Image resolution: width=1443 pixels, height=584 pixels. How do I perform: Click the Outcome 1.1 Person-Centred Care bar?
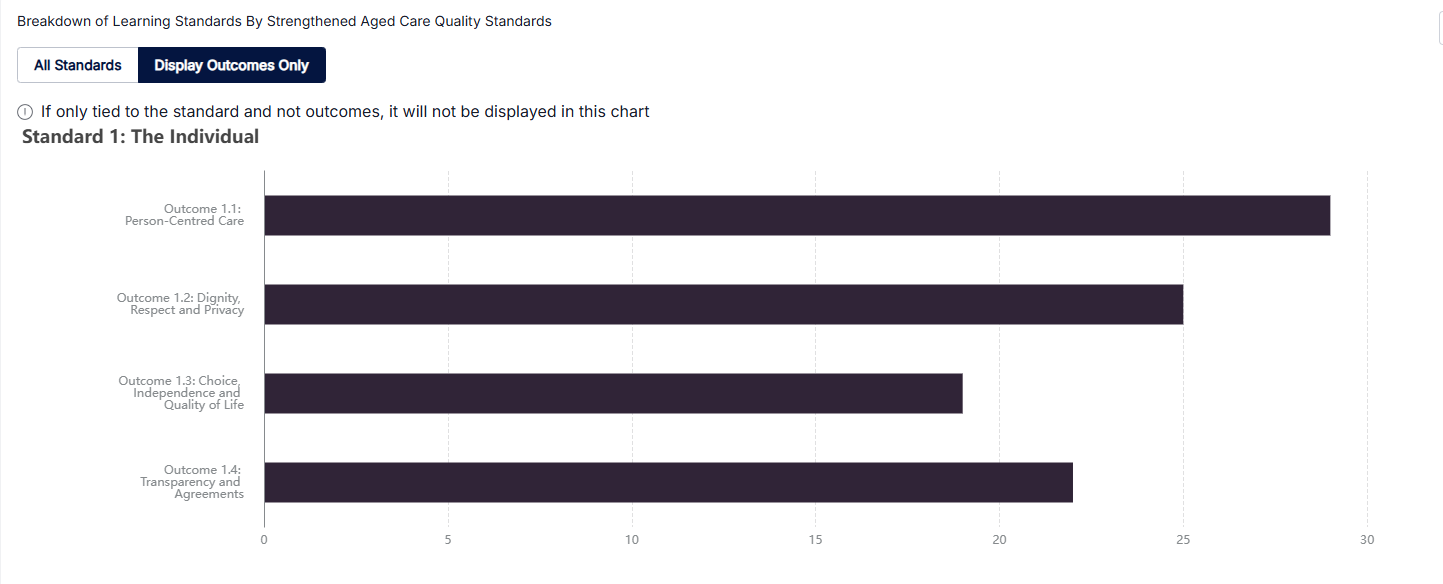(796, 215)
